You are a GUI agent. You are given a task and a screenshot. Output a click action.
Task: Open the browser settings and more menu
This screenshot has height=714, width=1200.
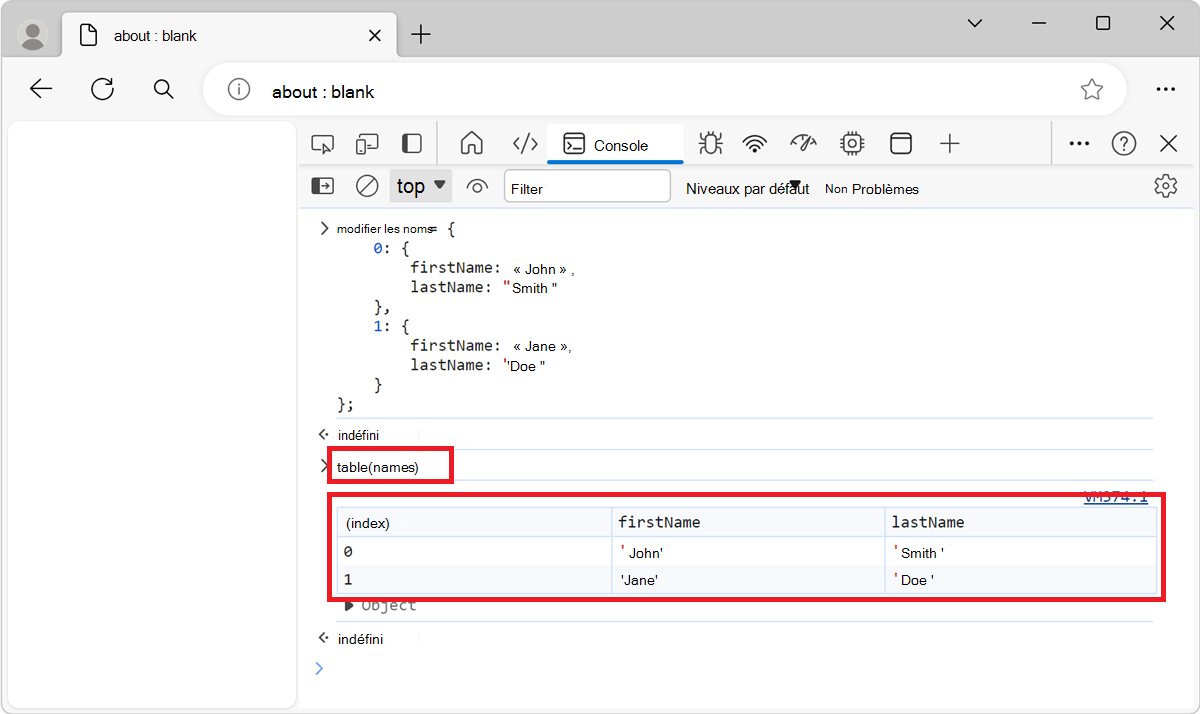click(1165, 89)
